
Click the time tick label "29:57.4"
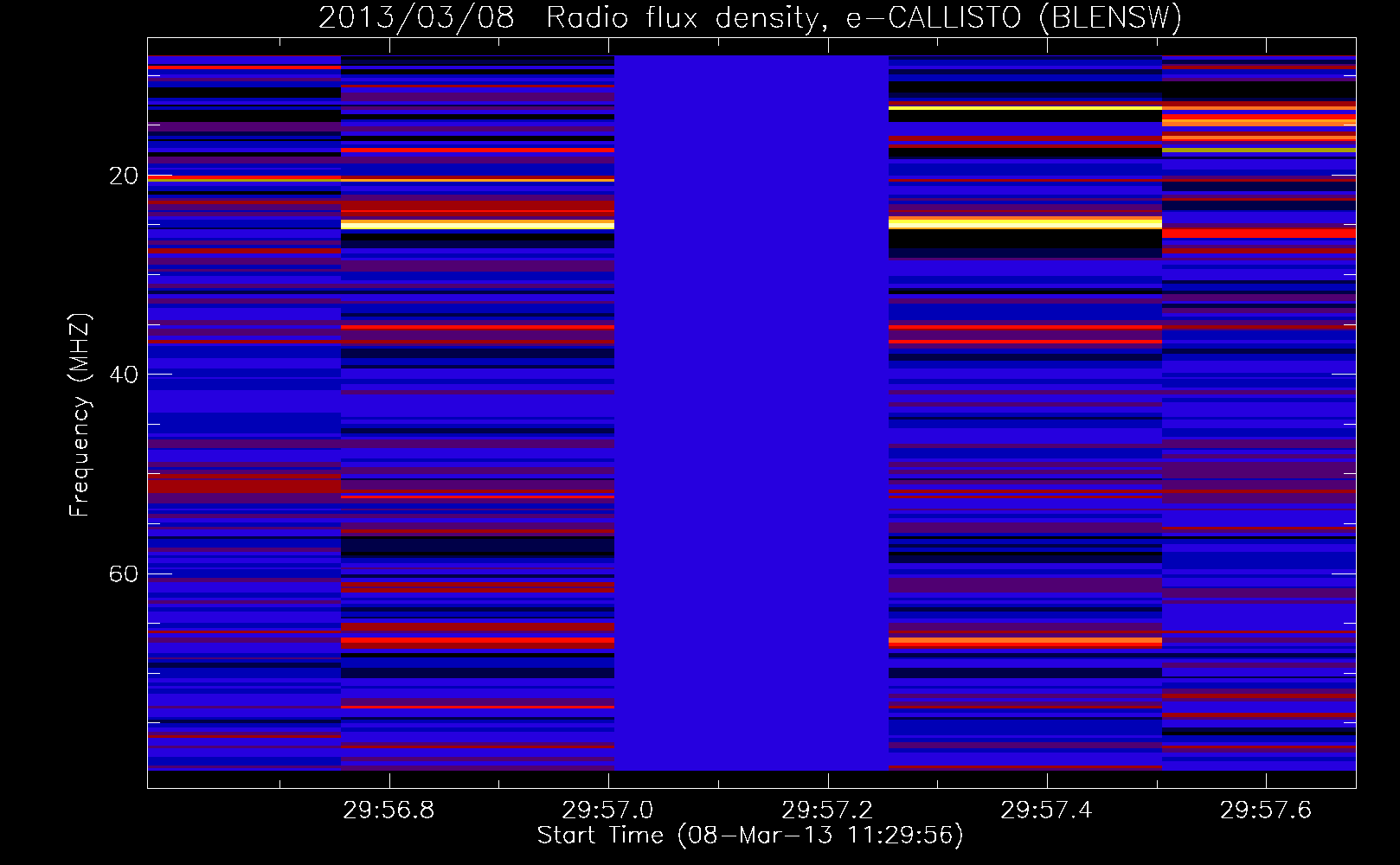(x=1046, y=810)
